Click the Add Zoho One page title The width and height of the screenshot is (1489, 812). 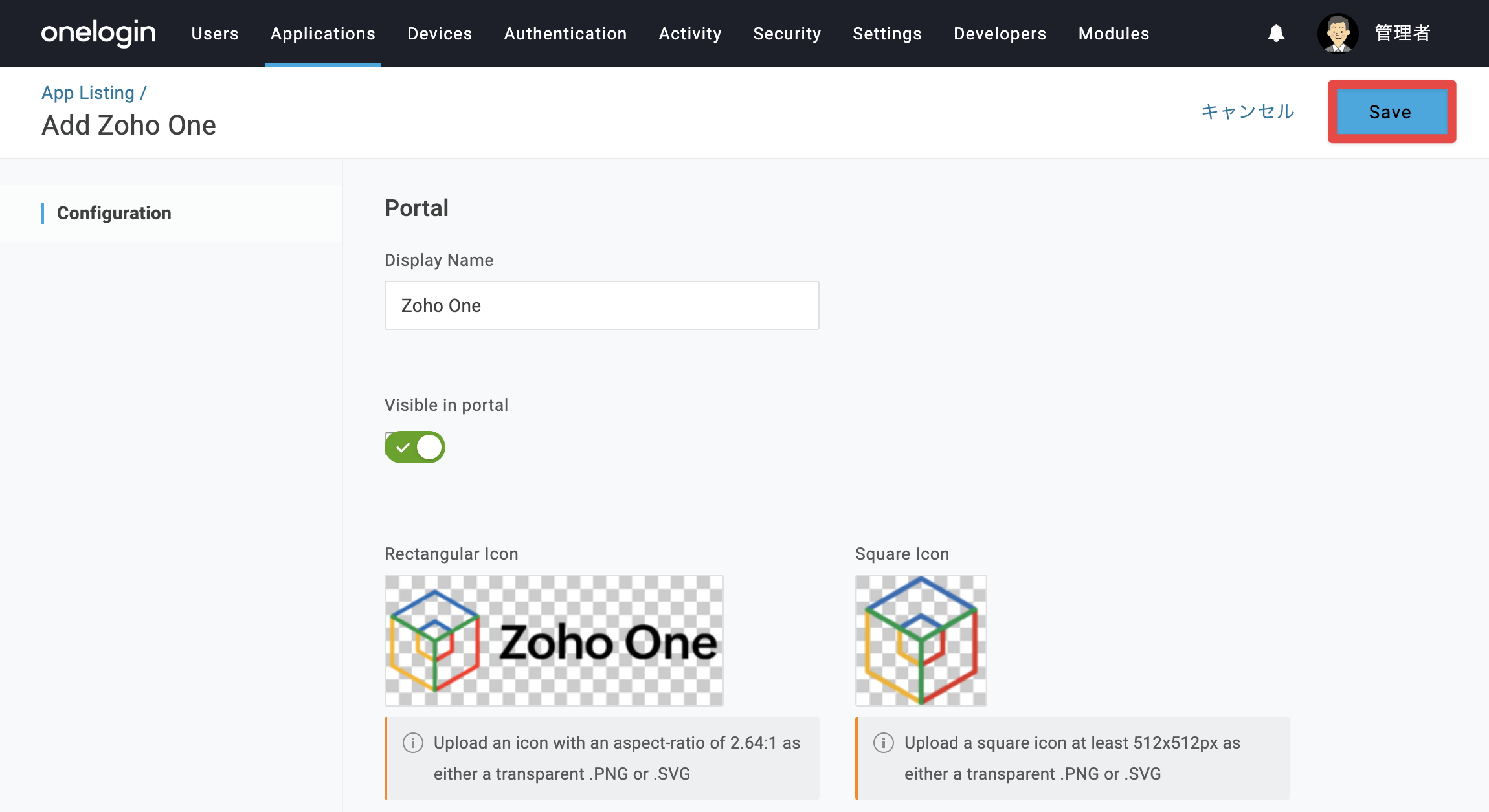tap(129, 126)
